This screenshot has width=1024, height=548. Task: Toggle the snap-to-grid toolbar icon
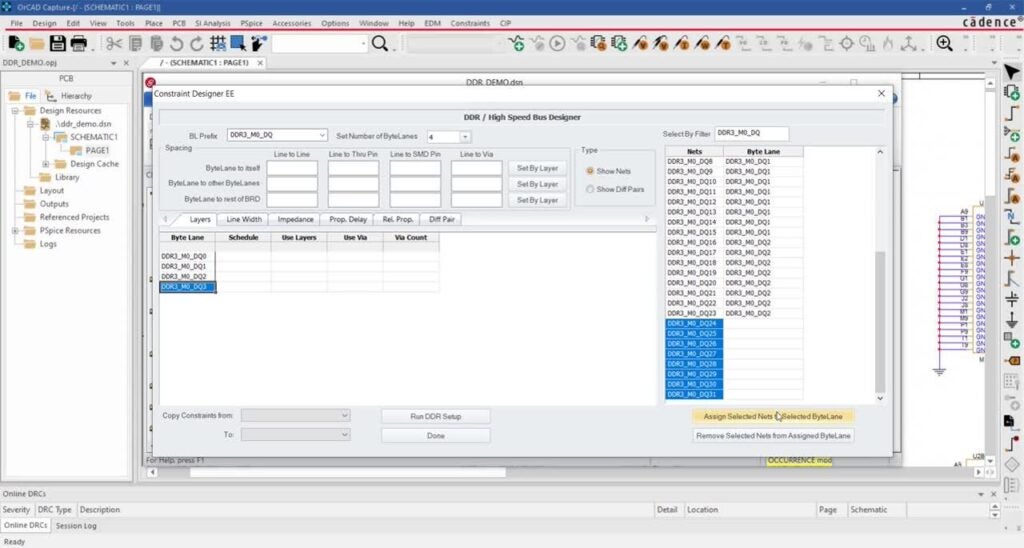pos(217,44)
